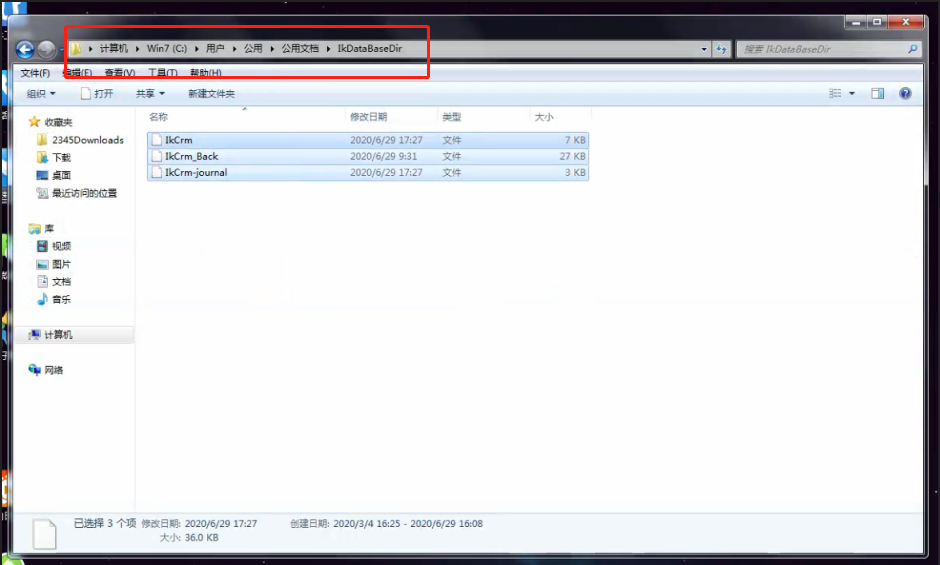This screenshot has width=940, height=565.
Task: Click 新建文件夹 button
Action: tap(211, 94)
